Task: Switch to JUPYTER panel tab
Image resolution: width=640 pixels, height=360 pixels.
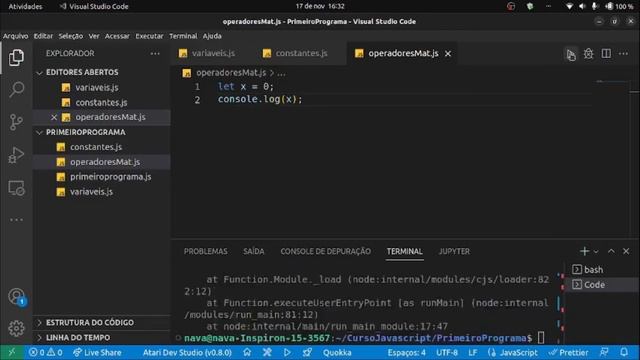Action: click(454, 251)
